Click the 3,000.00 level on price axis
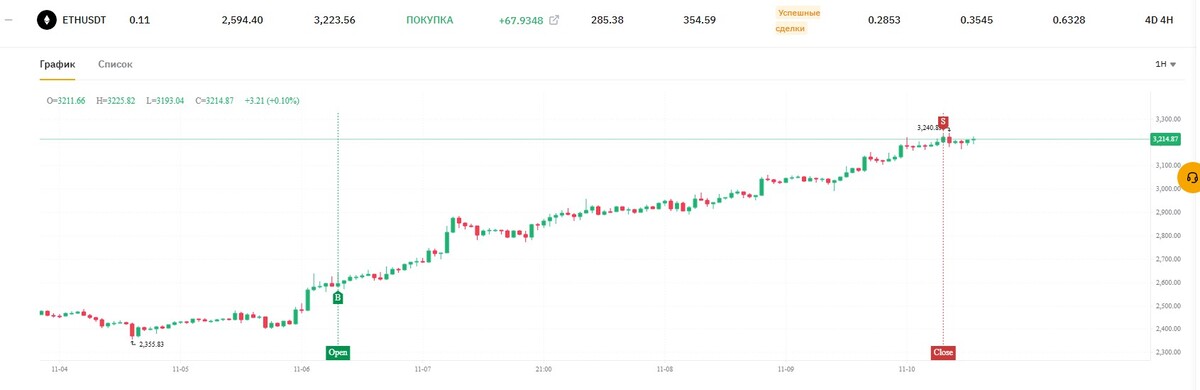This screenshot has width=1200, height=390. (1169, 188)
